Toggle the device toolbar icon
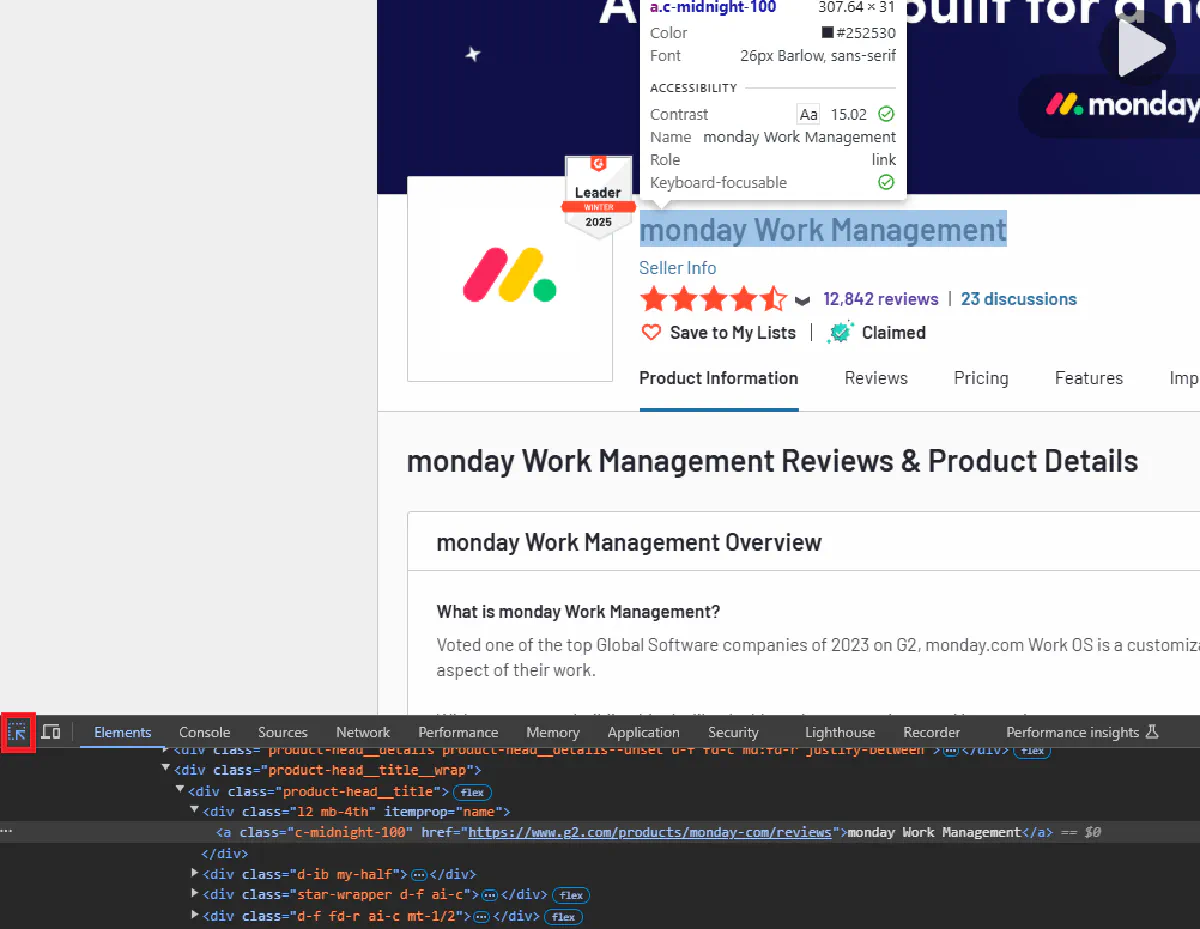Screen dimensions: 1200x929 (50, 732)
